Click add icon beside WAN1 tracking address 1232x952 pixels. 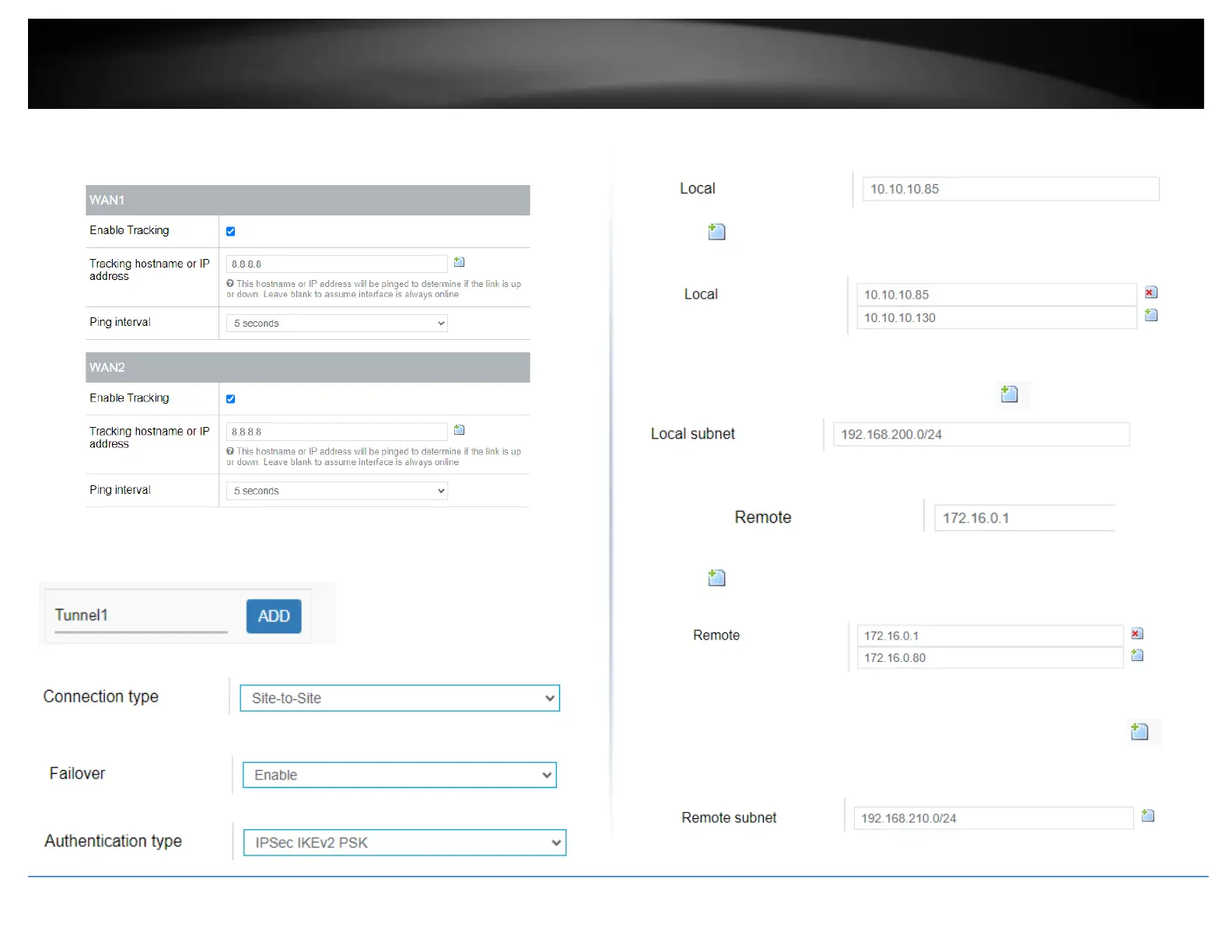click(x=459, y=262)
